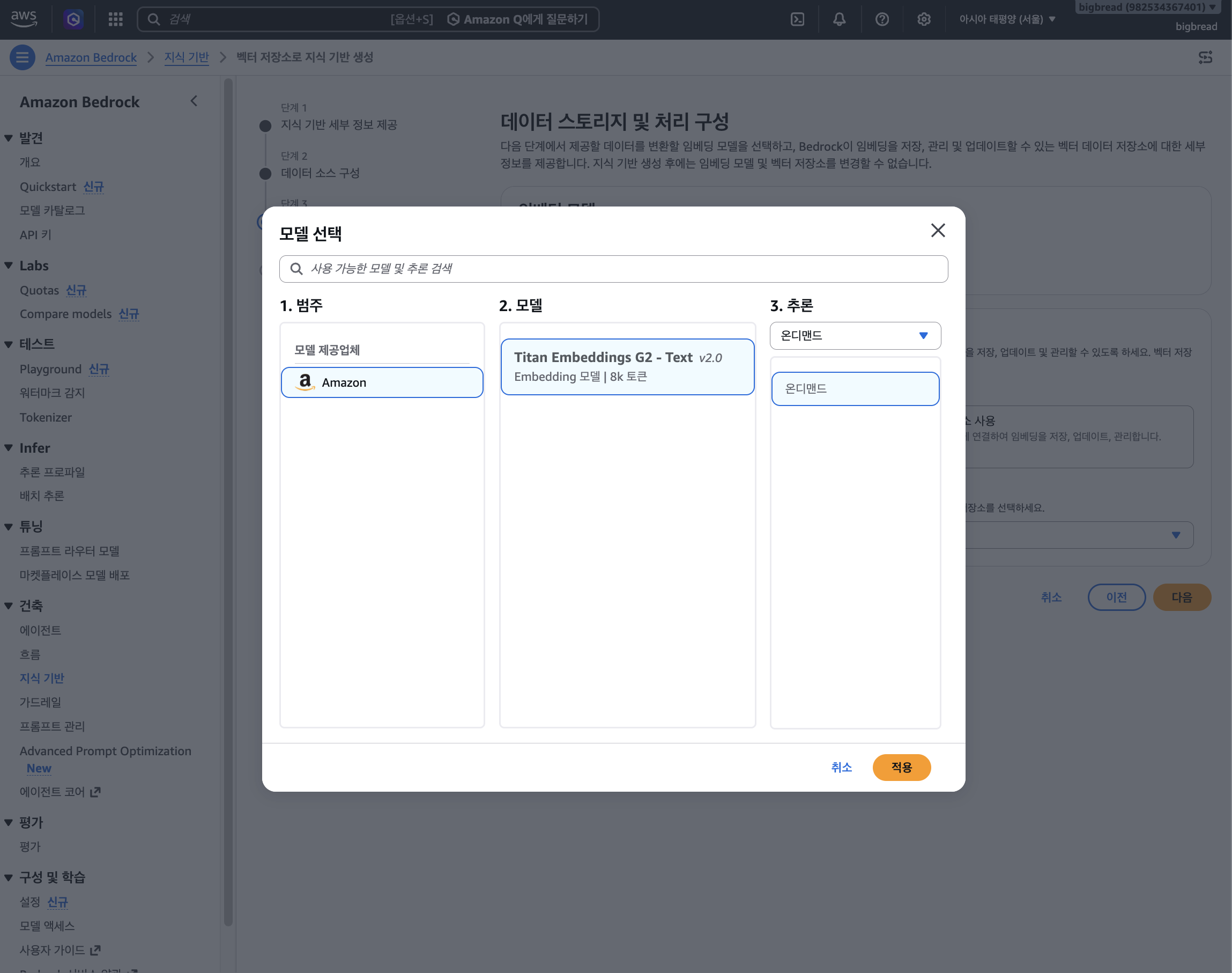
Task: Click 적용 to apply model selection
Action: pyautogui.click(x=901, y=768)
